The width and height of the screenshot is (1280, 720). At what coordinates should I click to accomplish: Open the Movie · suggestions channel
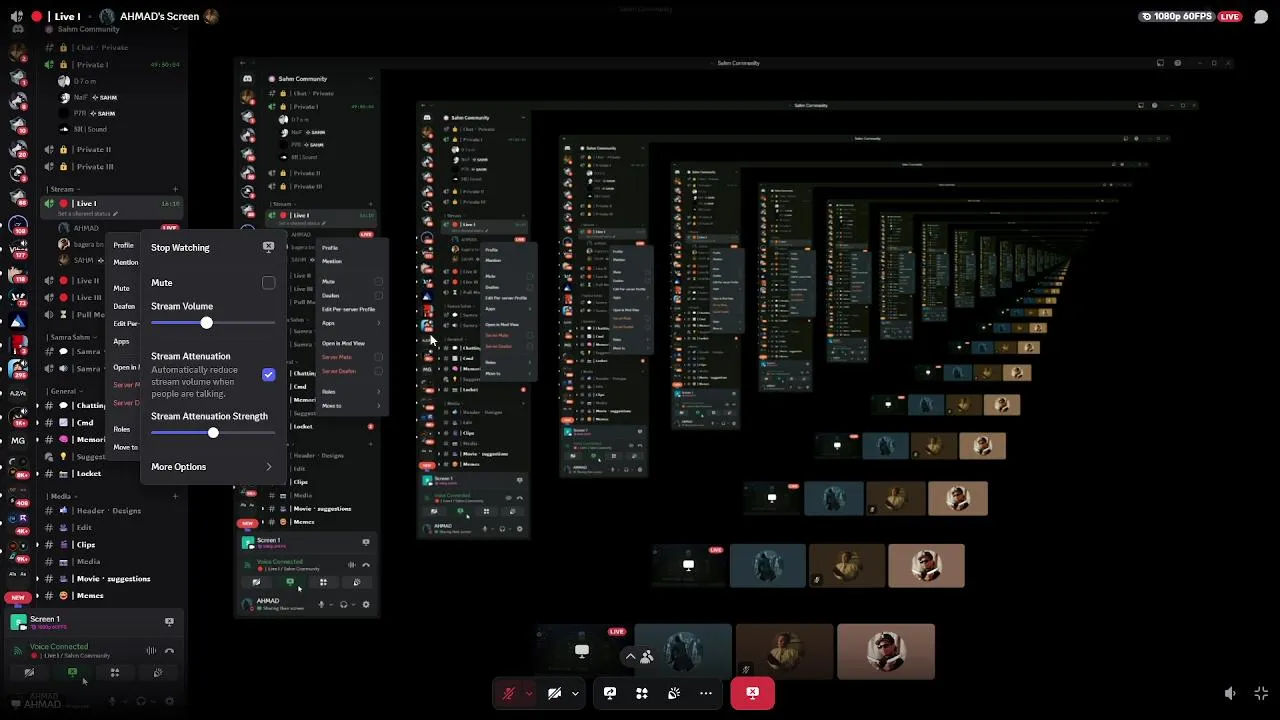(113, 579)
